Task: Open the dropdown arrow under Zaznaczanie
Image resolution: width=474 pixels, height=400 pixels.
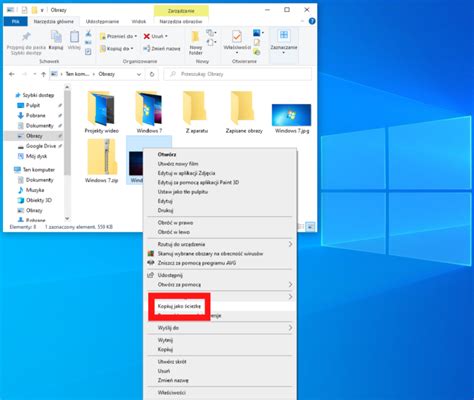Action: pyautogui.click(x=284, y=53)
